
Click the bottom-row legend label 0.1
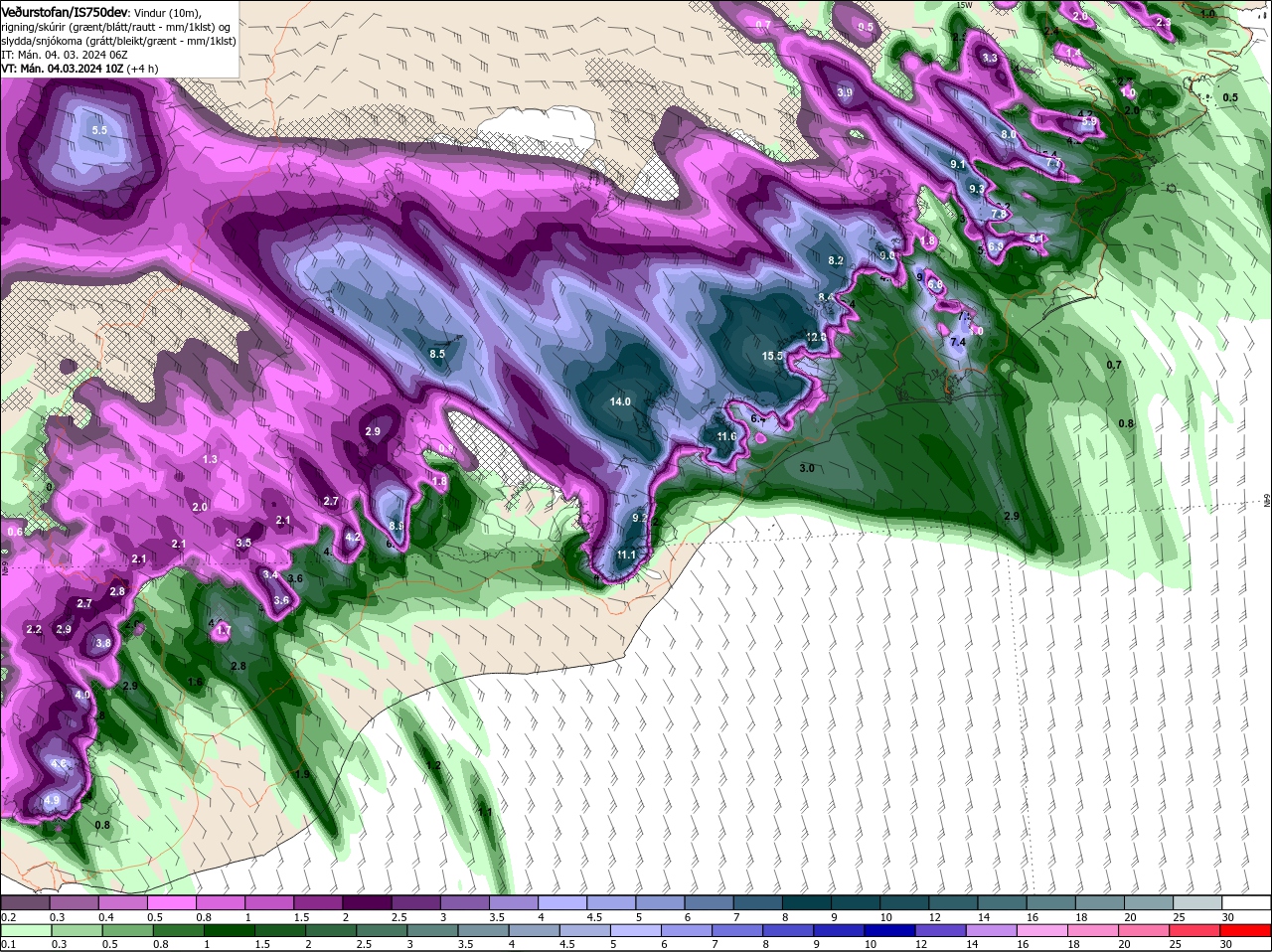coord(8,944)
